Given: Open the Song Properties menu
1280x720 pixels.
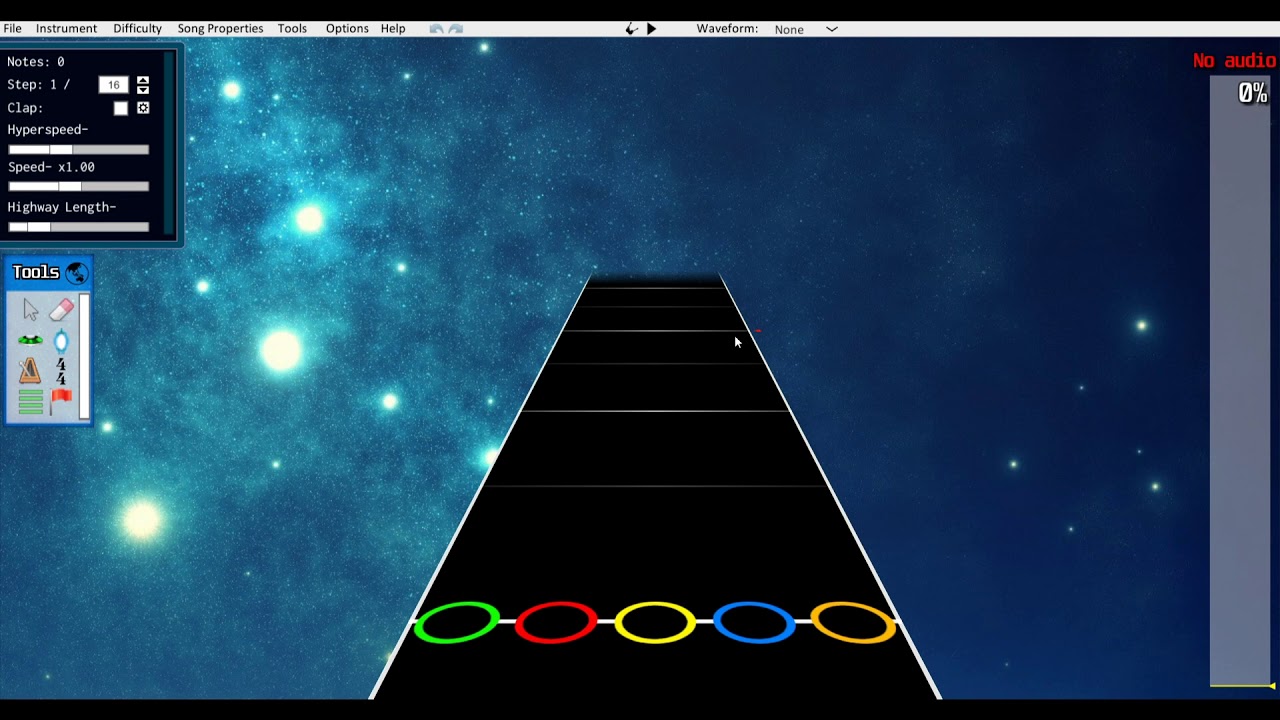Looking at the screenshot, I should pos(220,29).
